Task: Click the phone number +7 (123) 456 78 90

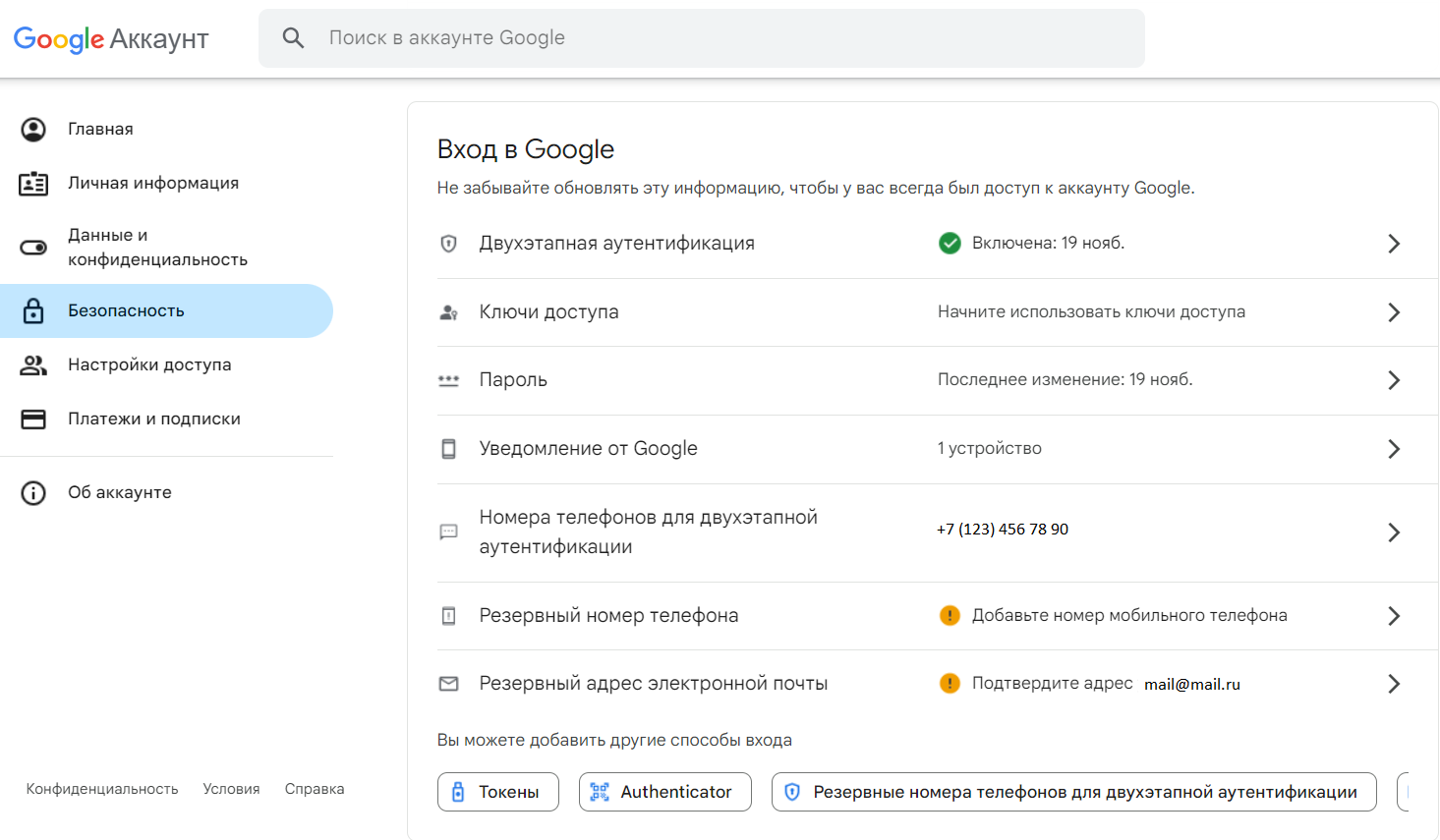Action: click(x=1003, y=530)
